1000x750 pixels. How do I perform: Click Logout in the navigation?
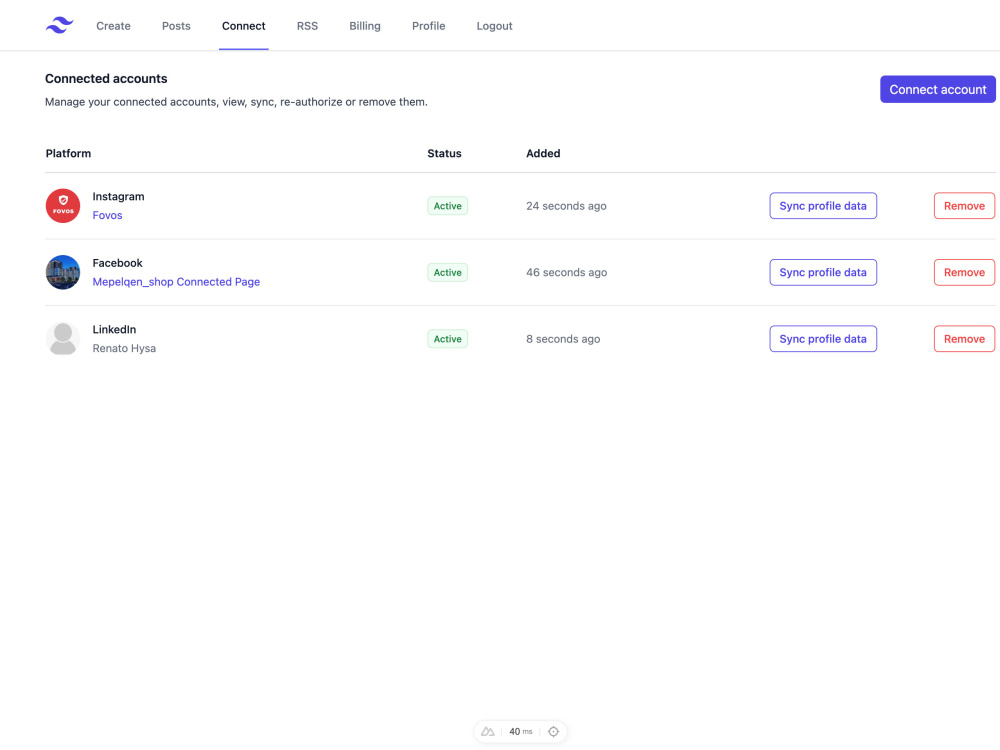(494, 26)
